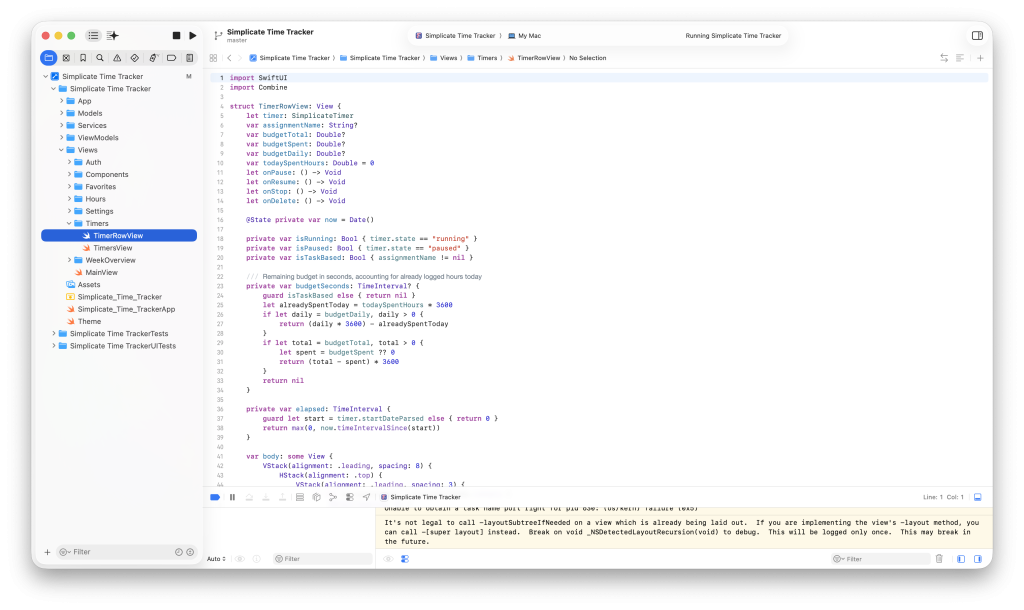Open the Find navigator magnifier icon
The width and height of the screenshot is (1024, 610).
[100, 57]
